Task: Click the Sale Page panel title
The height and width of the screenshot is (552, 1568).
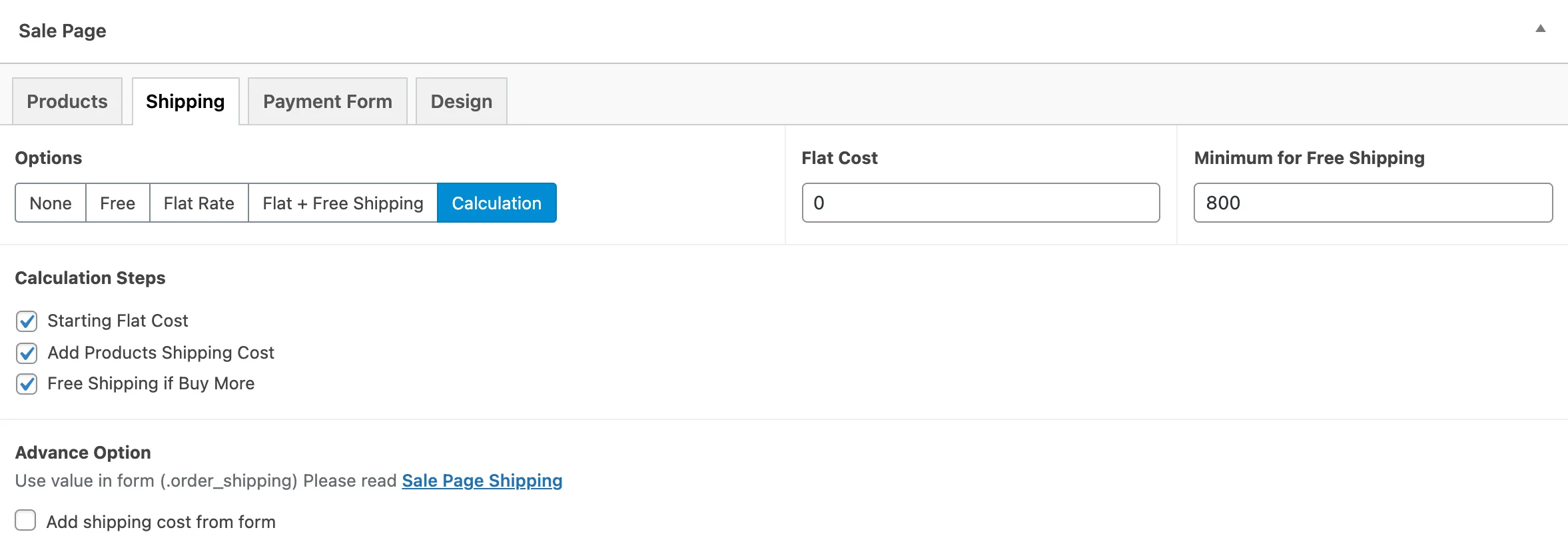Action: click(x=63, y=31)
